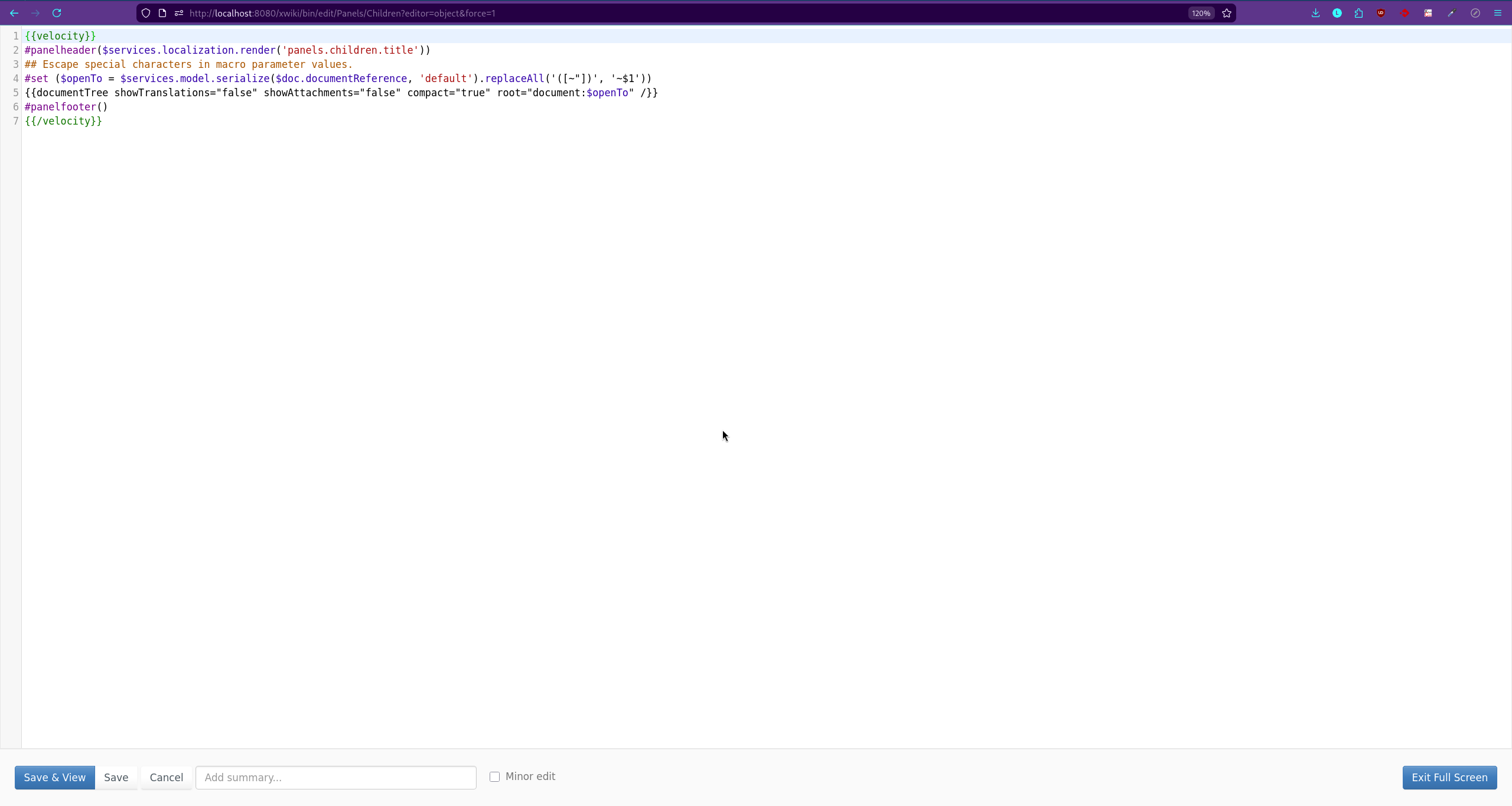Activate the eyedropper color picker extension
This screenshot has height=806, width=1512.
pos(1451,13)
